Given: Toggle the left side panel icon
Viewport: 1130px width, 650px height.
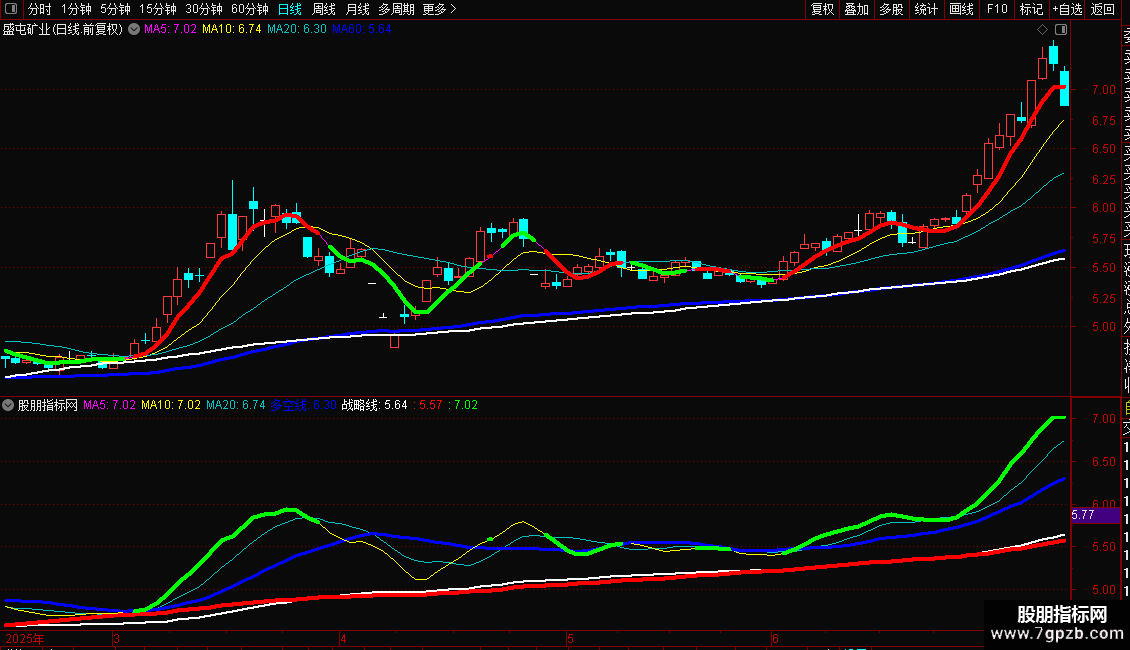Looking at the screenshot, I should 11,9.
